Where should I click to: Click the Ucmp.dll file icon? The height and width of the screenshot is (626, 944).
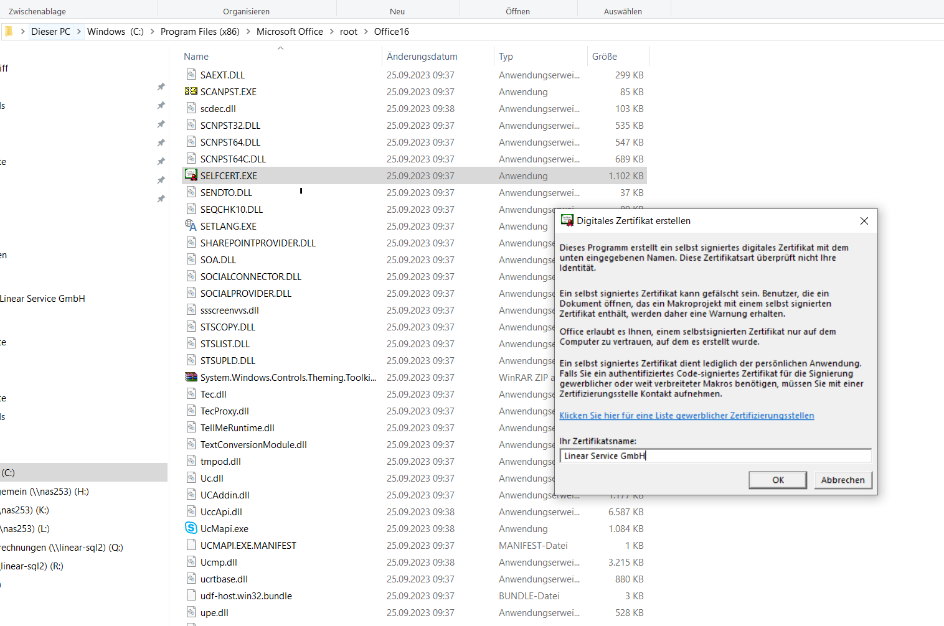[x=191, y=562]
